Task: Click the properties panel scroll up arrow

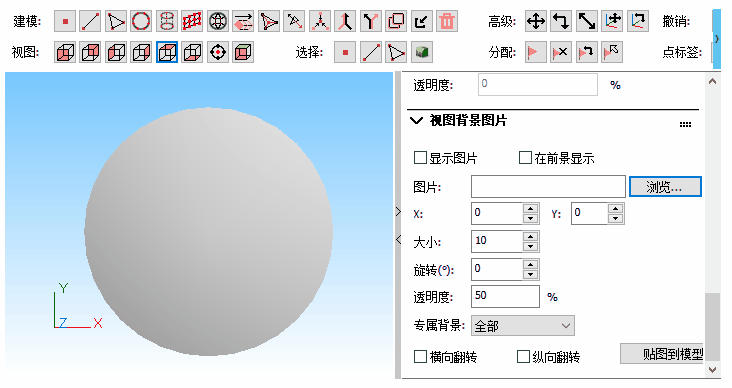Action: point(712,82)
